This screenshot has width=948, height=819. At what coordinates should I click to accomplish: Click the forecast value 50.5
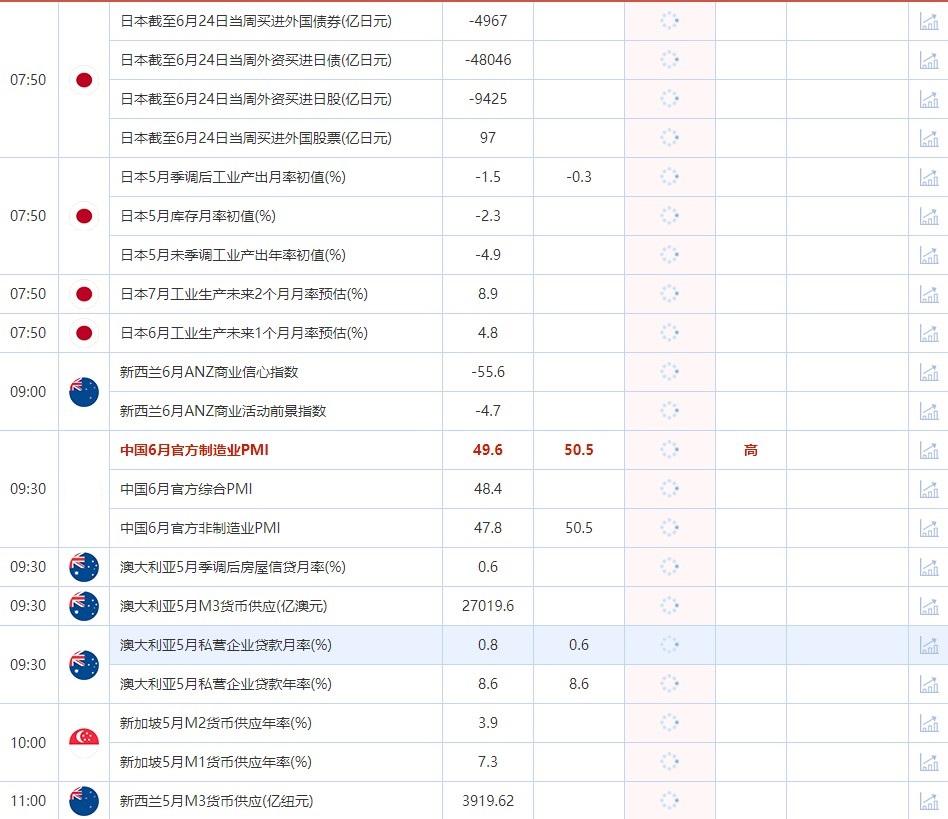point(578,450)
